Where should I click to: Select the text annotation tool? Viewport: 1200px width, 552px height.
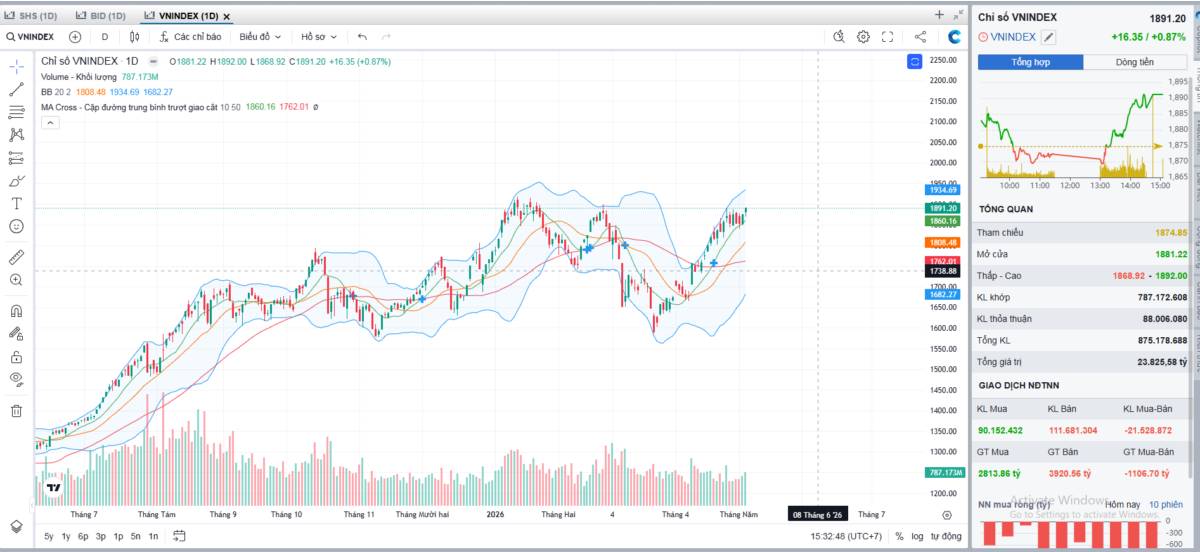click(x=16, y=203)
